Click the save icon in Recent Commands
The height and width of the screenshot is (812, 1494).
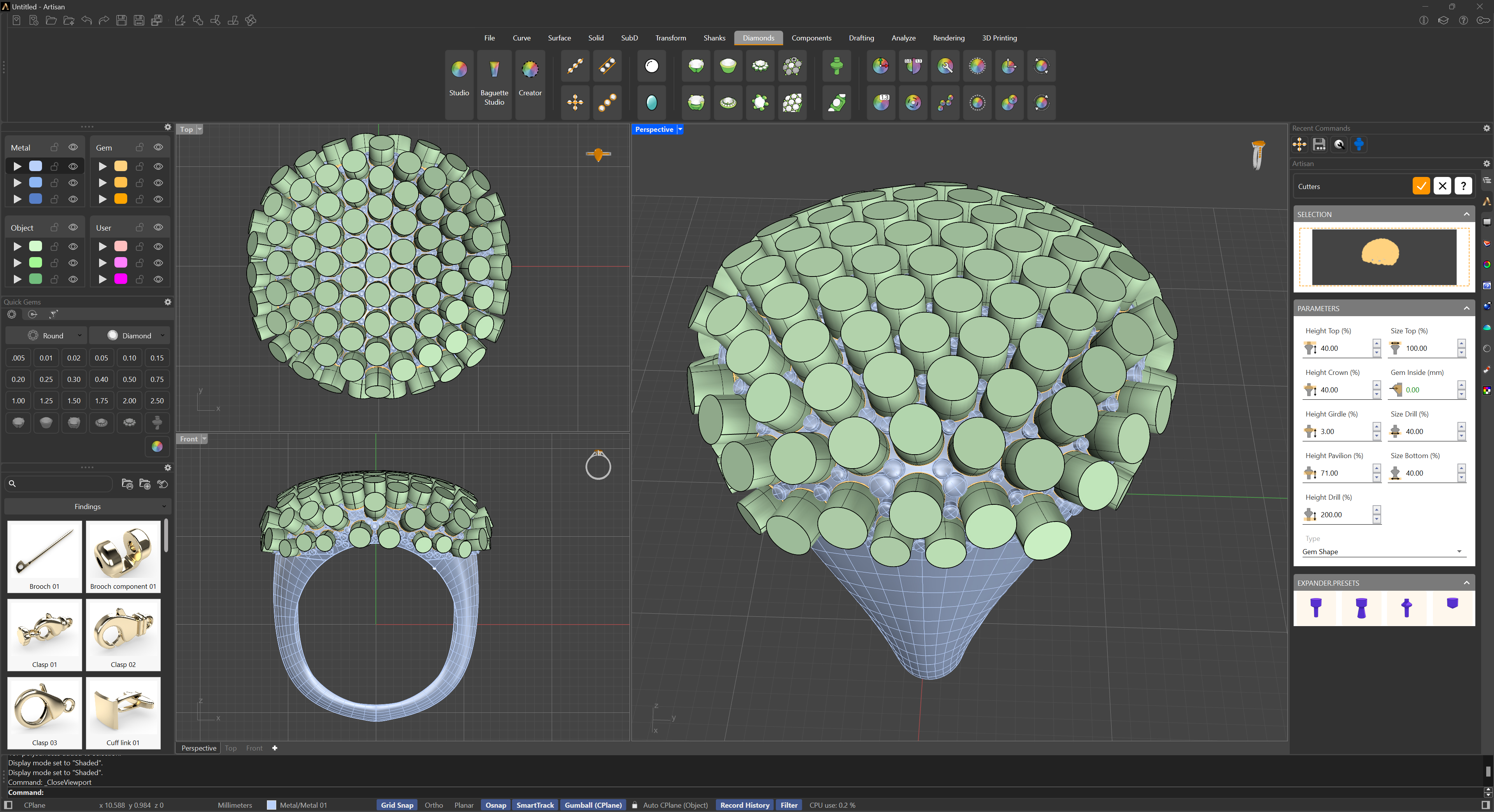tap(1319, 144)
